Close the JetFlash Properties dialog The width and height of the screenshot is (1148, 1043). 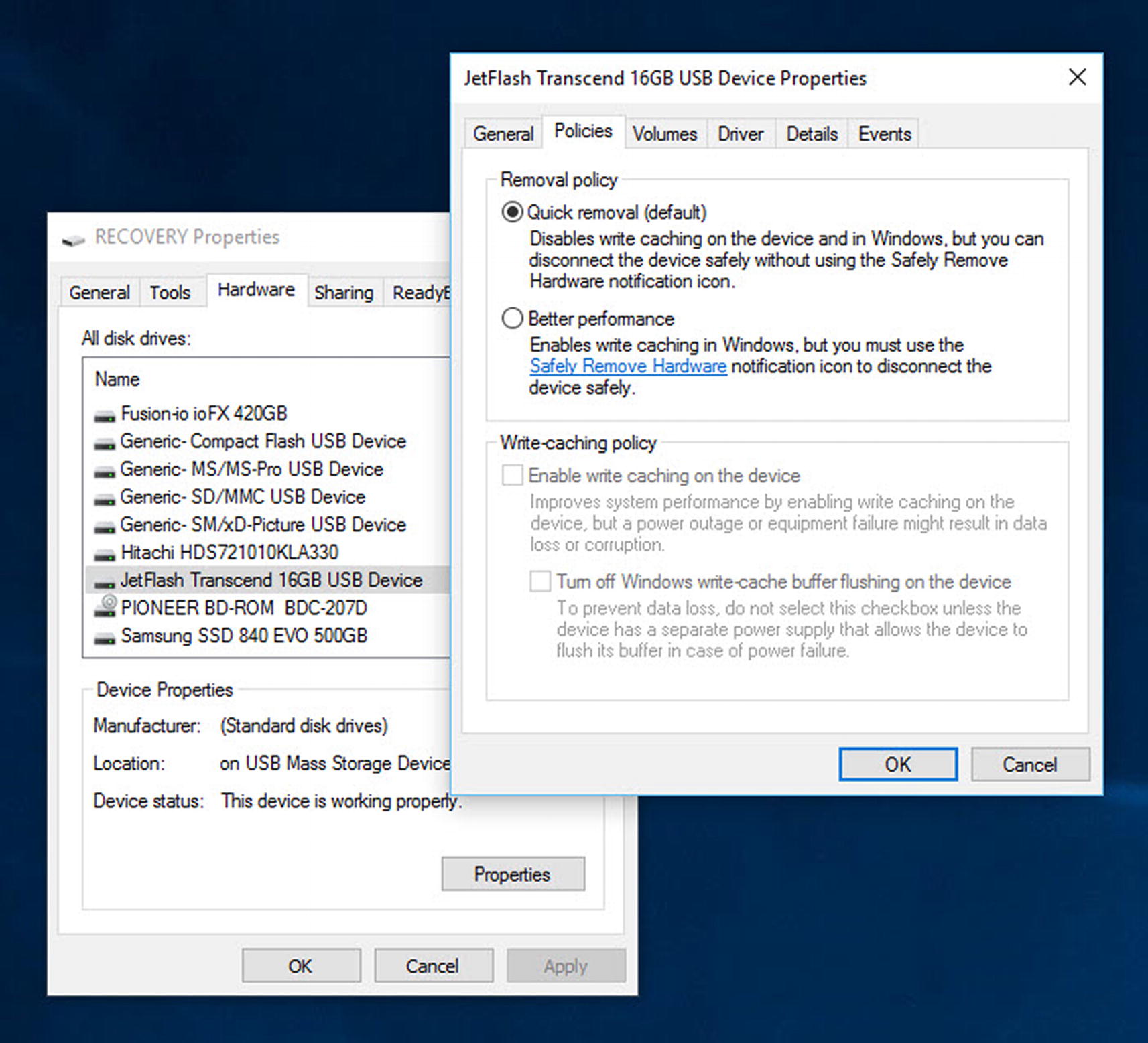[x=1077, y=77]
